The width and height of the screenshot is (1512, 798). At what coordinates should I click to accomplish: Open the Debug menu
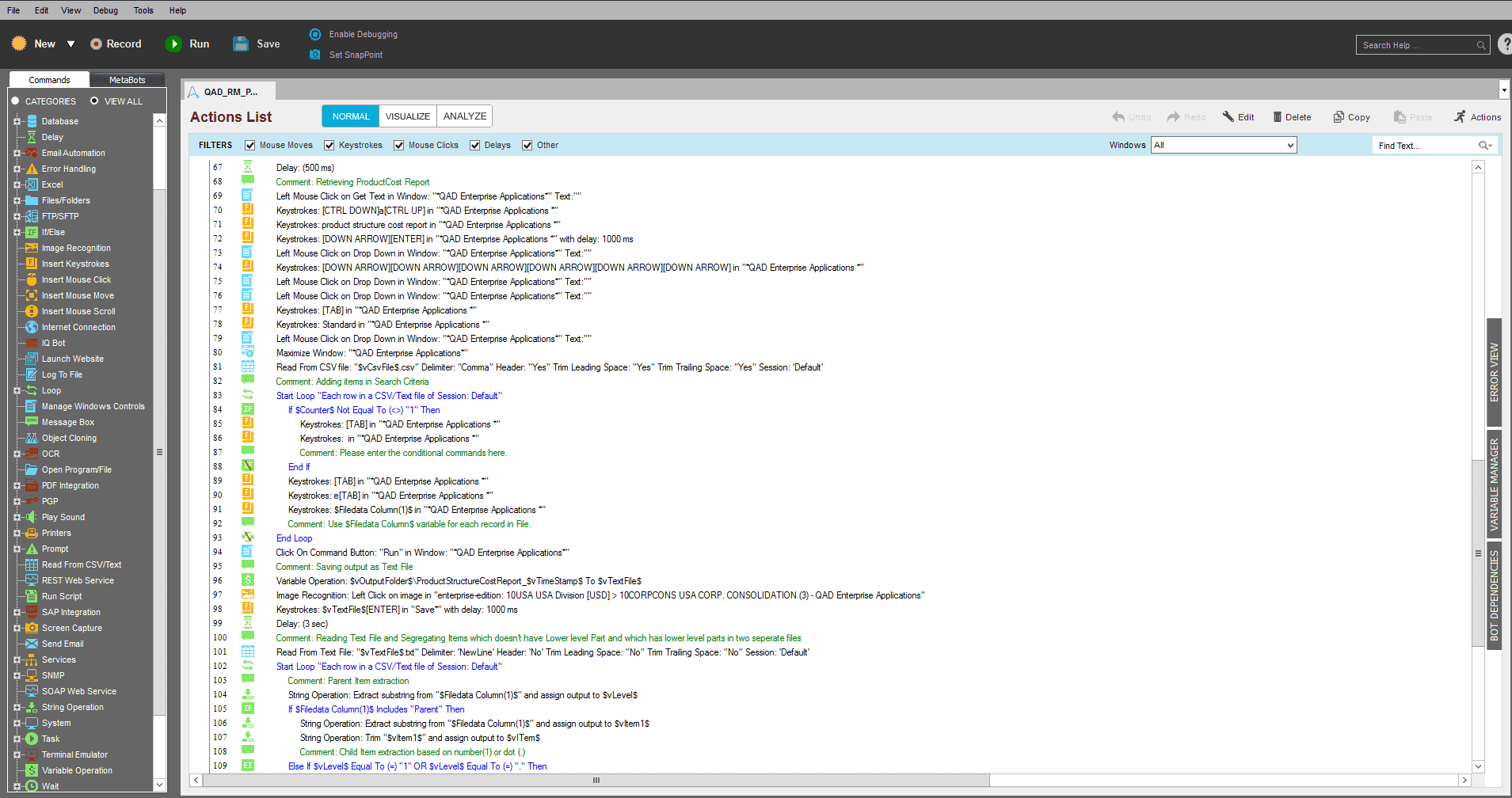(105, 10)
